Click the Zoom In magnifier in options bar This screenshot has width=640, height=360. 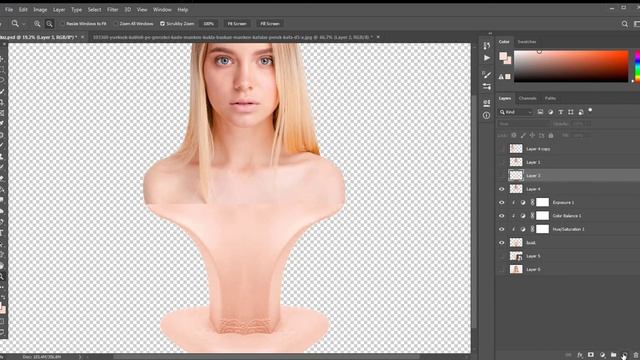pos(37,24)
